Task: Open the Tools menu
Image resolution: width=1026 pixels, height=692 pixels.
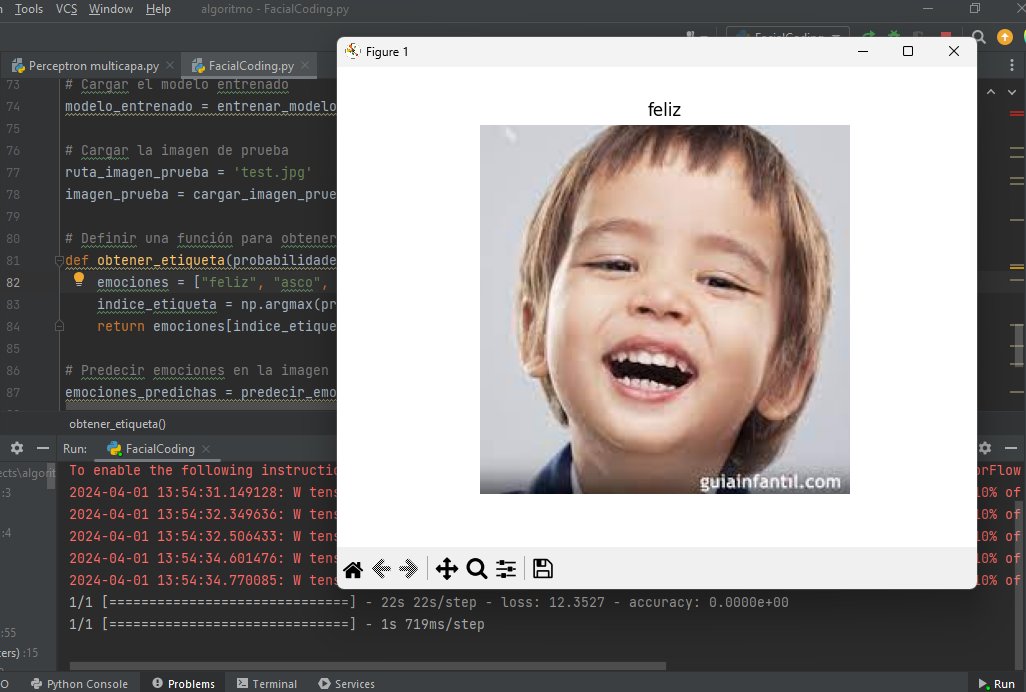Action: (27, 9)
